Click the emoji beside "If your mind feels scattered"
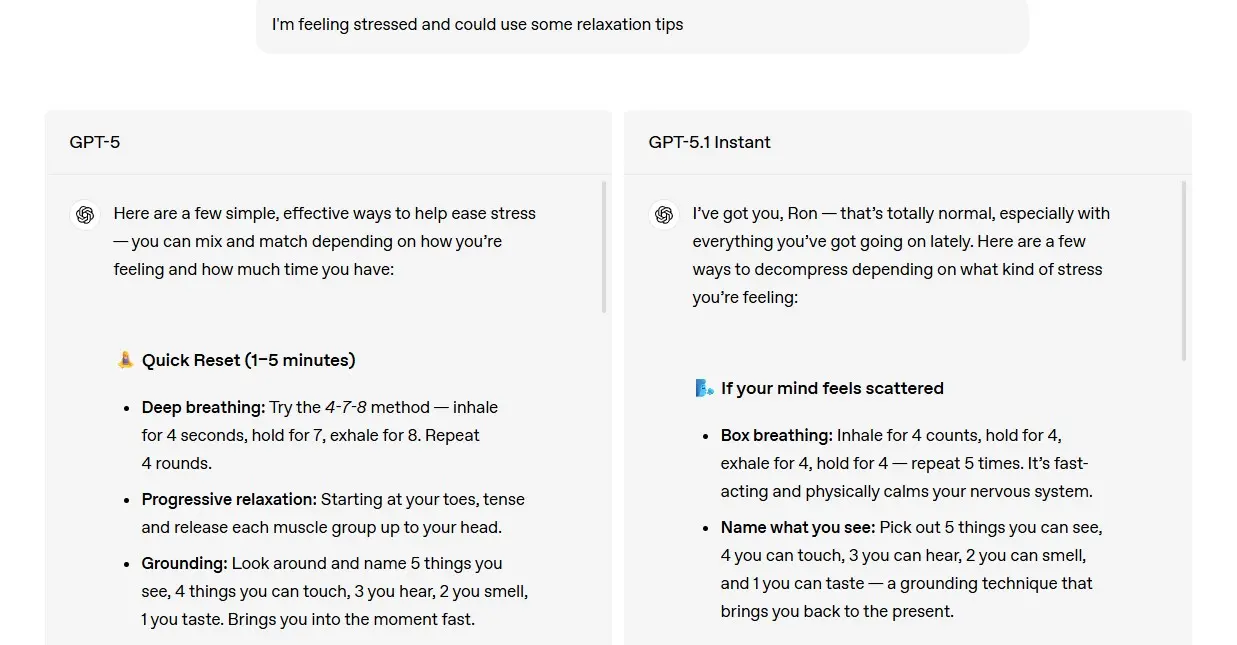The image size is (1237, 645). point(704,388)
